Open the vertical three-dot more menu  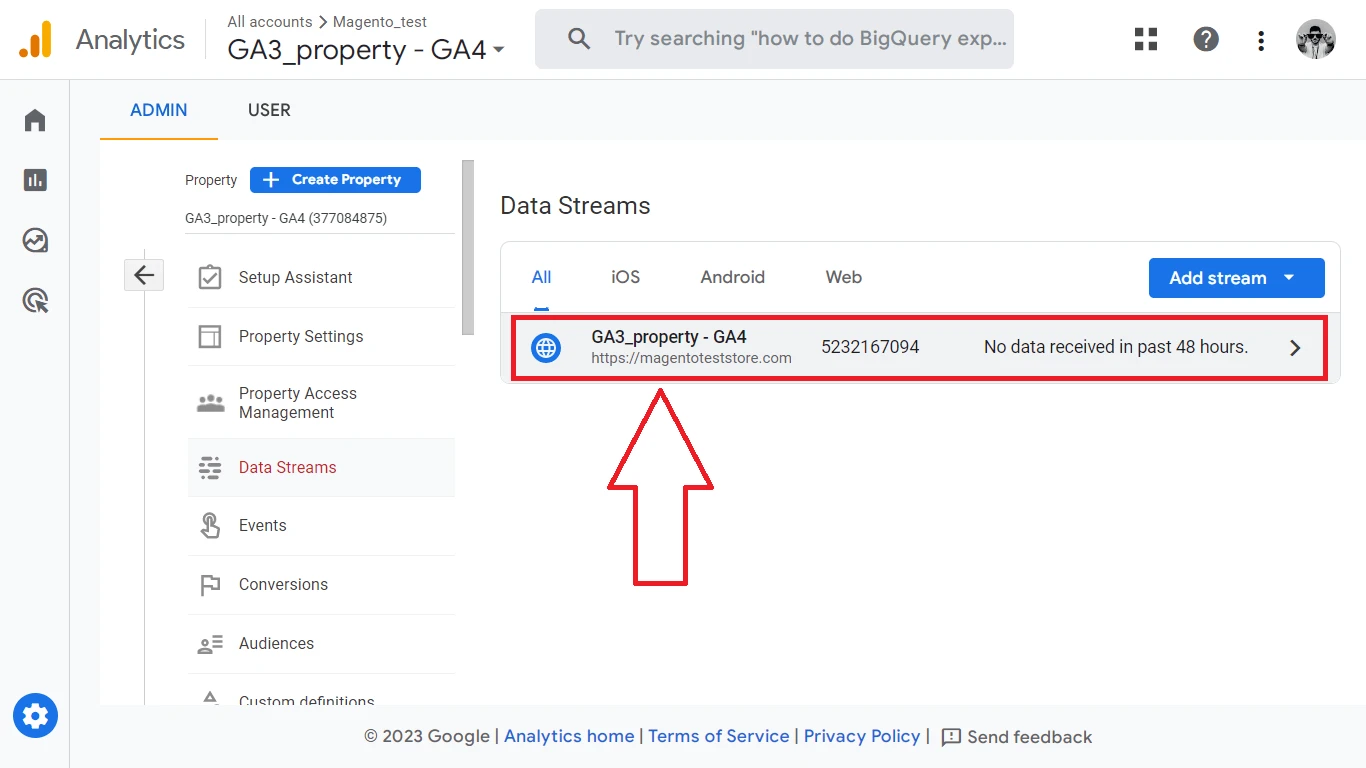[x=1261, y=40]
